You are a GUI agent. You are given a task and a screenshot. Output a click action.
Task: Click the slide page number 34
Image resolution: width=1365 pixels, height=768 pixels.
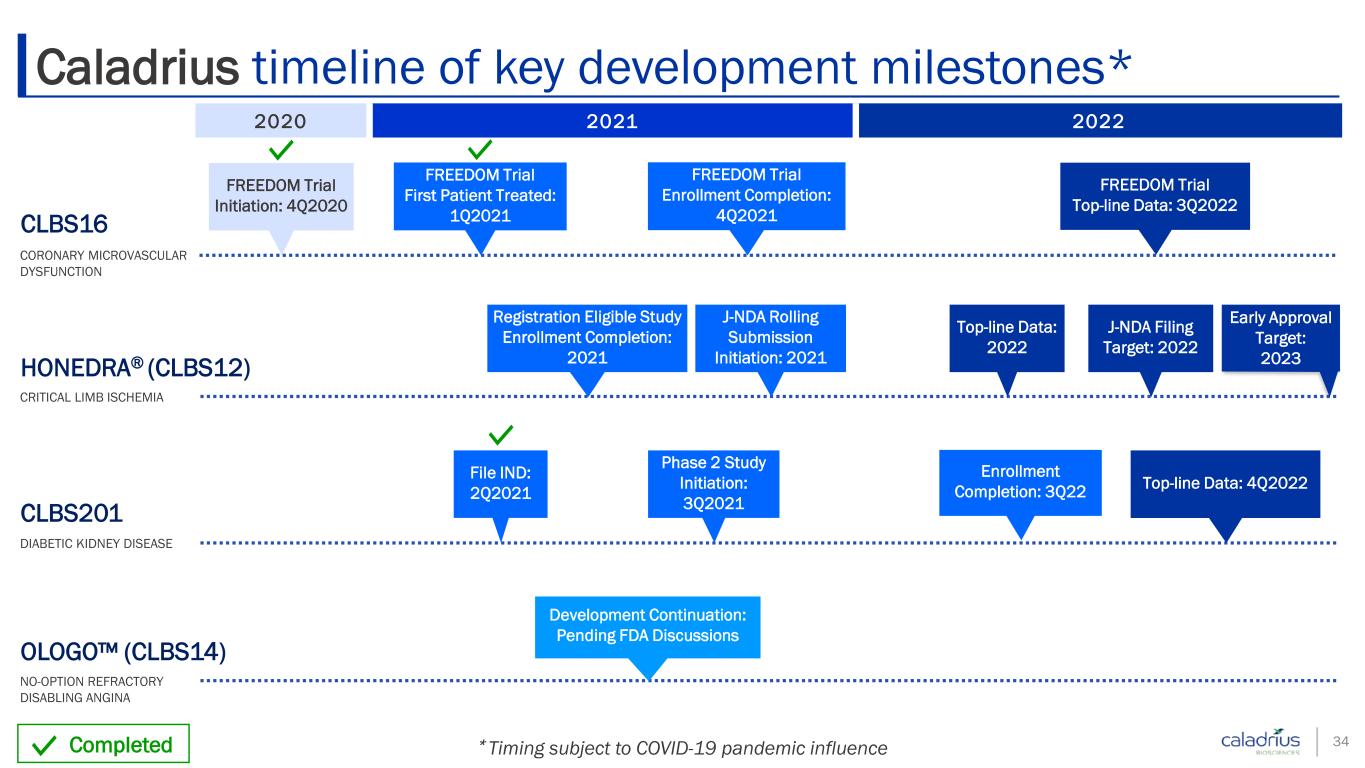tap(1342, 742)
